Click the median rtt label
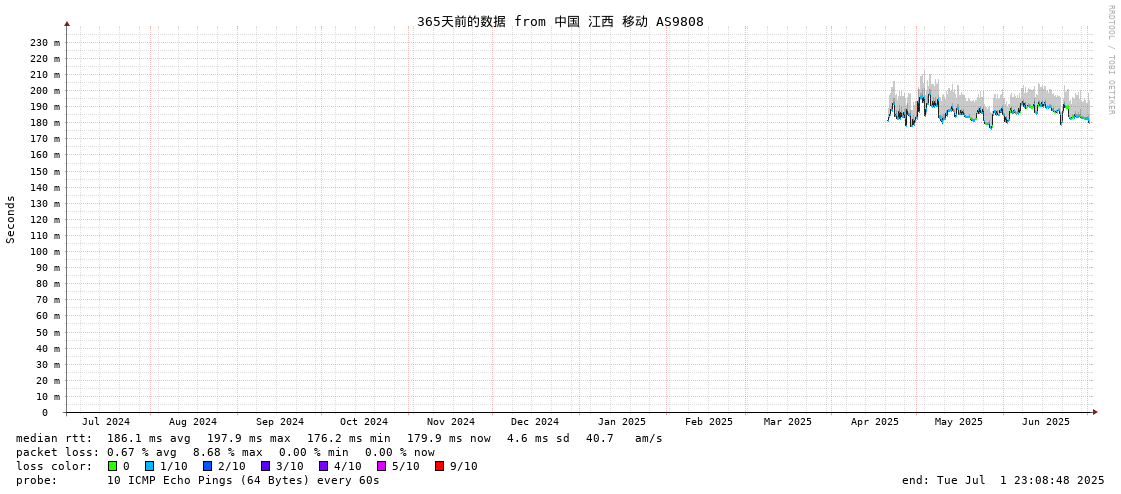This screenshot has height=494, width=1121. [x=54, y=438]
